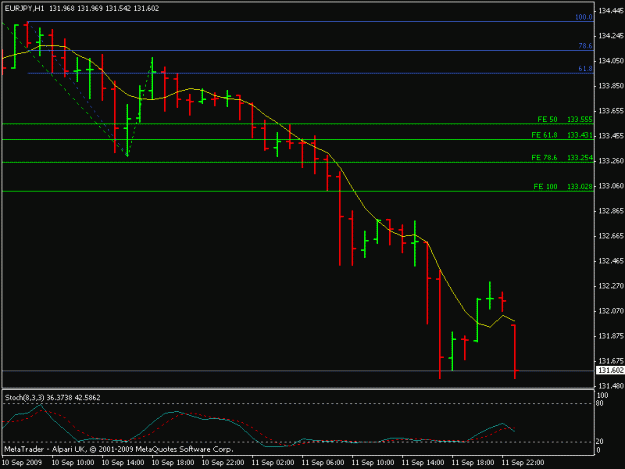Viewport: 625px width, 469px height.
Task: Click the OHLC values 131.968 131.969 131.542 131.602
Action: [104, 8]
